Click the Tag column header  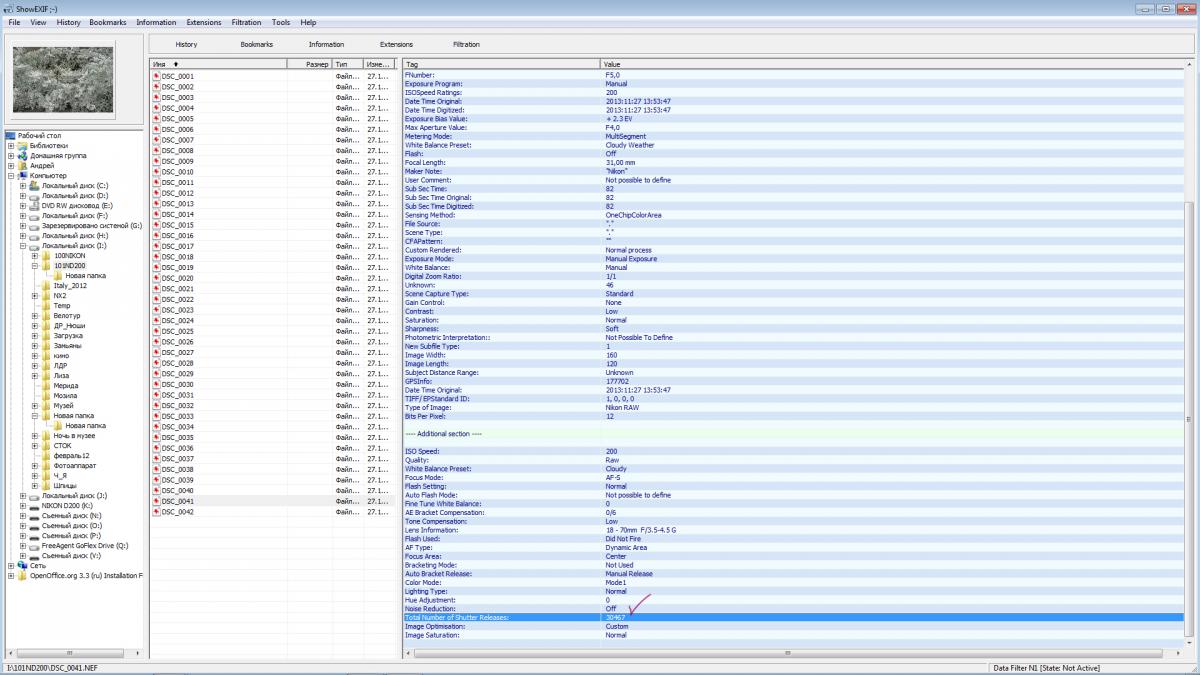click(x=501, y=64)
